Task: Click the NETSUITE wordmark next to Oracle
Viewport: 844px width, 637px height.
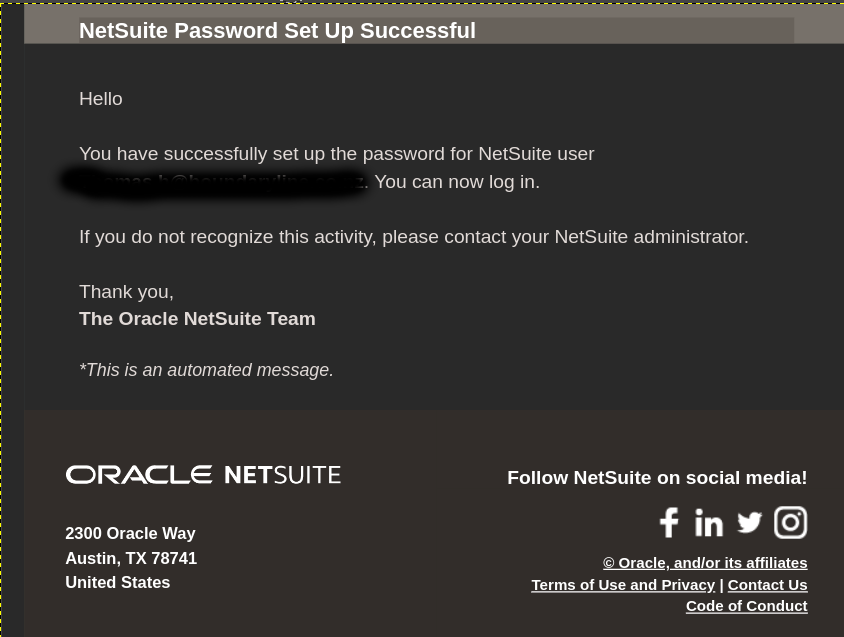Action: [x=282, y=474]
